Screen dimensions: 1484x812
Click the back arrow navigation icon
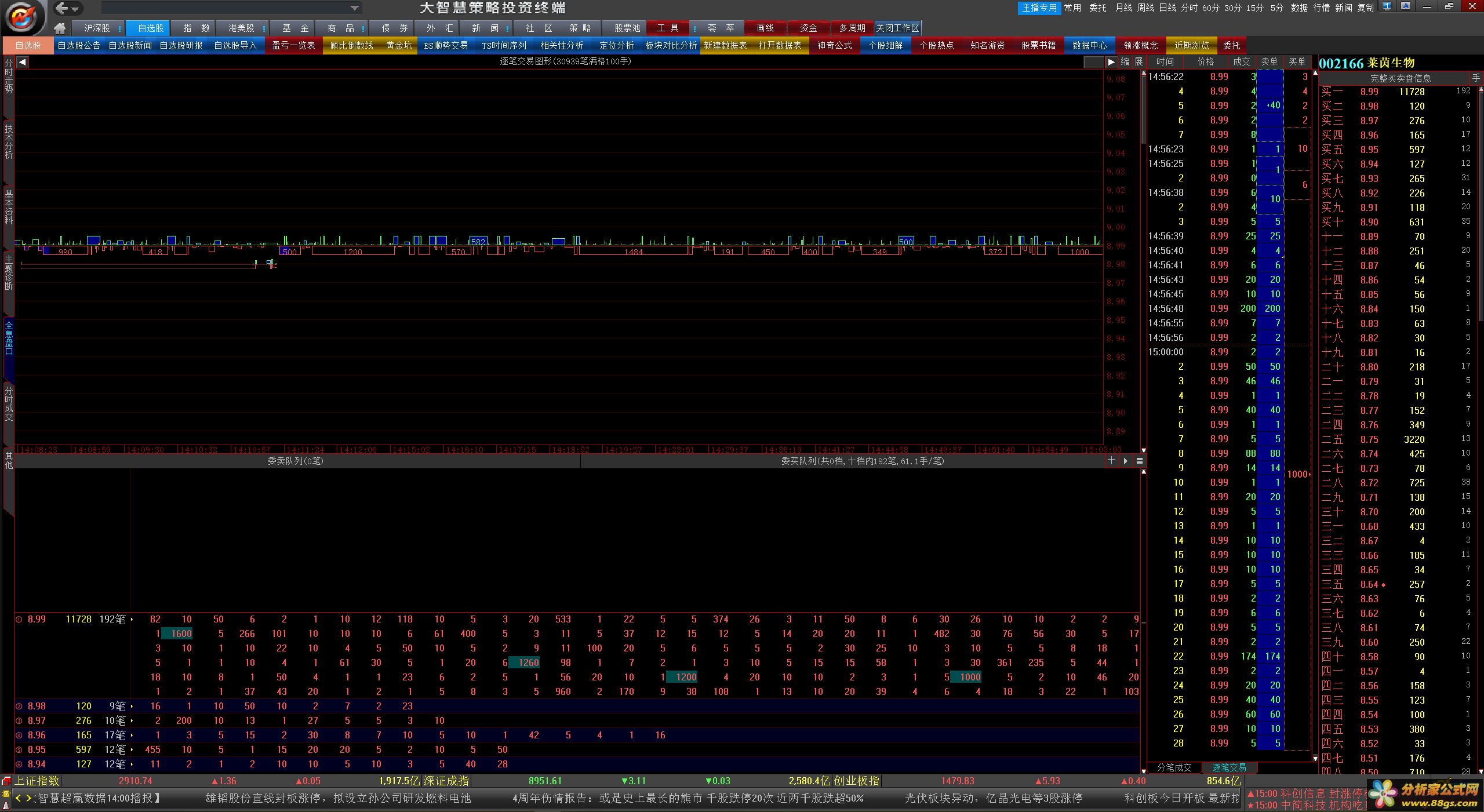click(x=62, y=8)
